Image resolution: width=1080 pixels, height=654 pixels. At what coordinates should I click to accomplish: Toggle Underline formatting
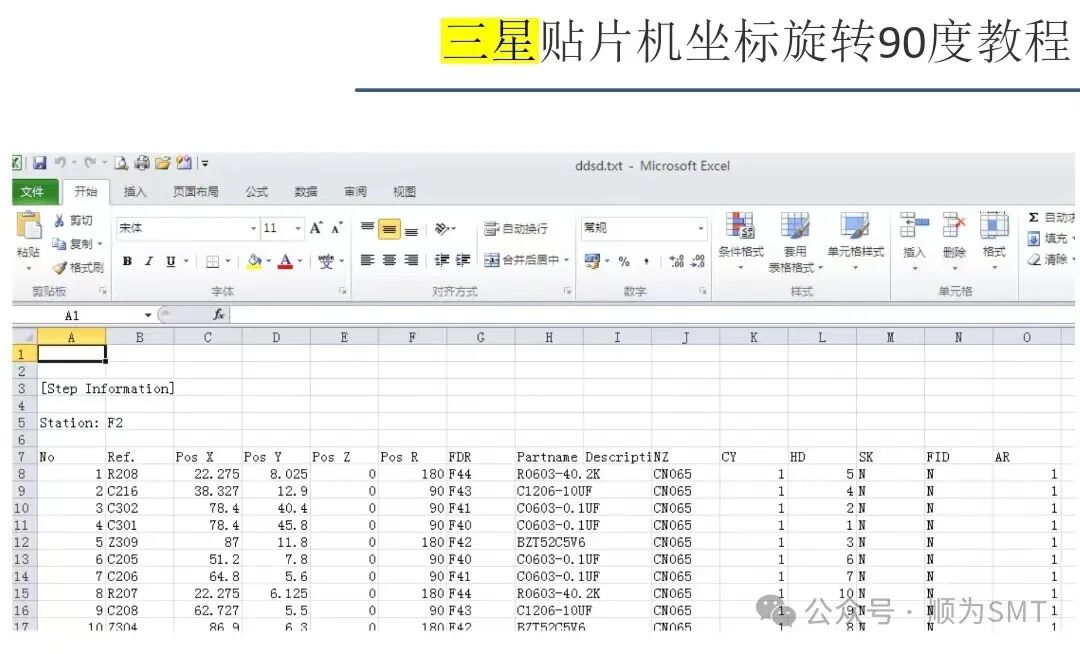(x=170, y=261)
